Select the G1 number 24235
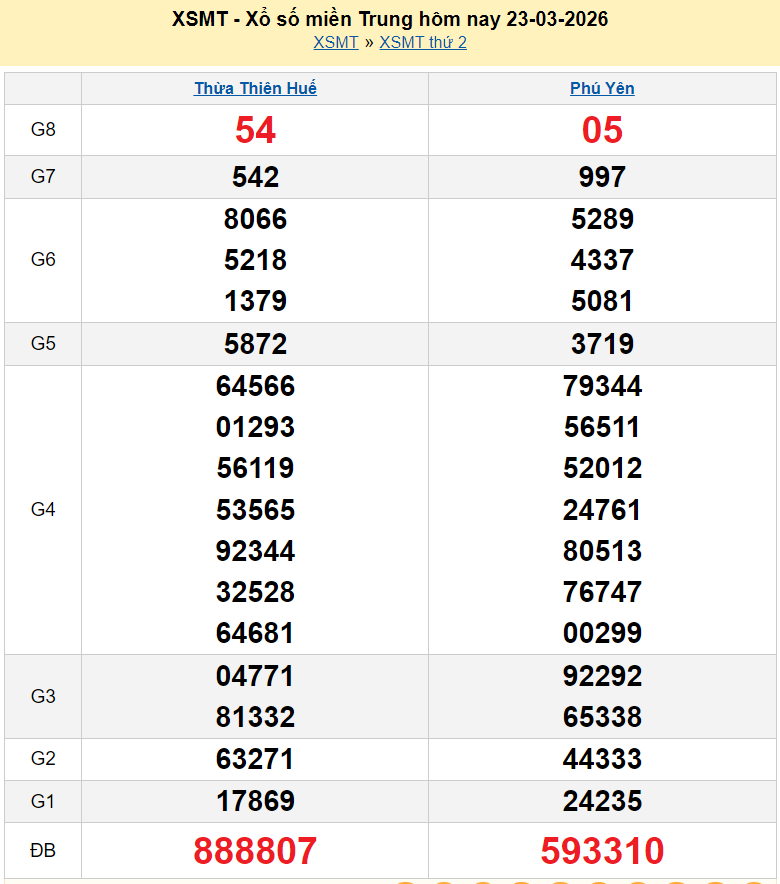780x884 pixels. tap(602, 801)
